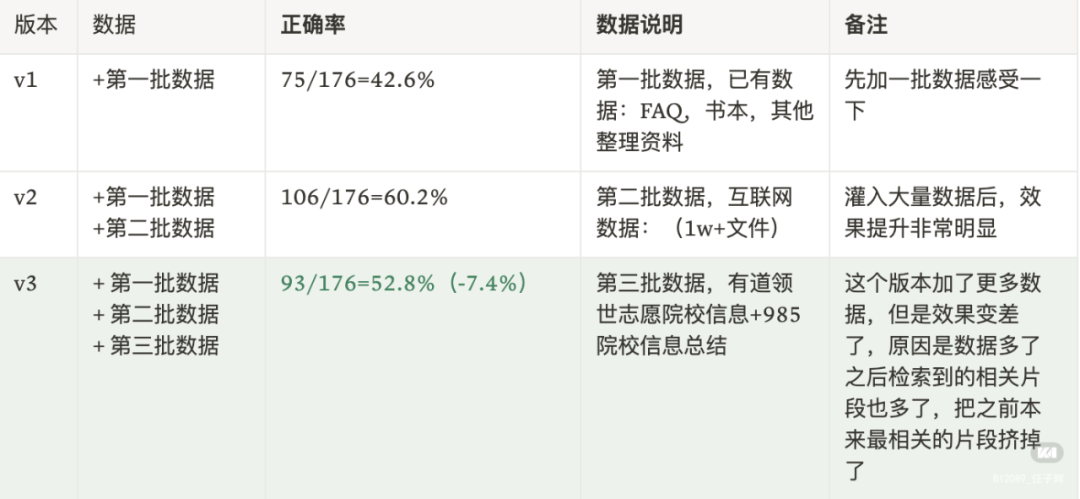The image size is (1080, 499).
Task: Click v1 row's +第一批数据 cell
Action: click(x=153, y=80)
